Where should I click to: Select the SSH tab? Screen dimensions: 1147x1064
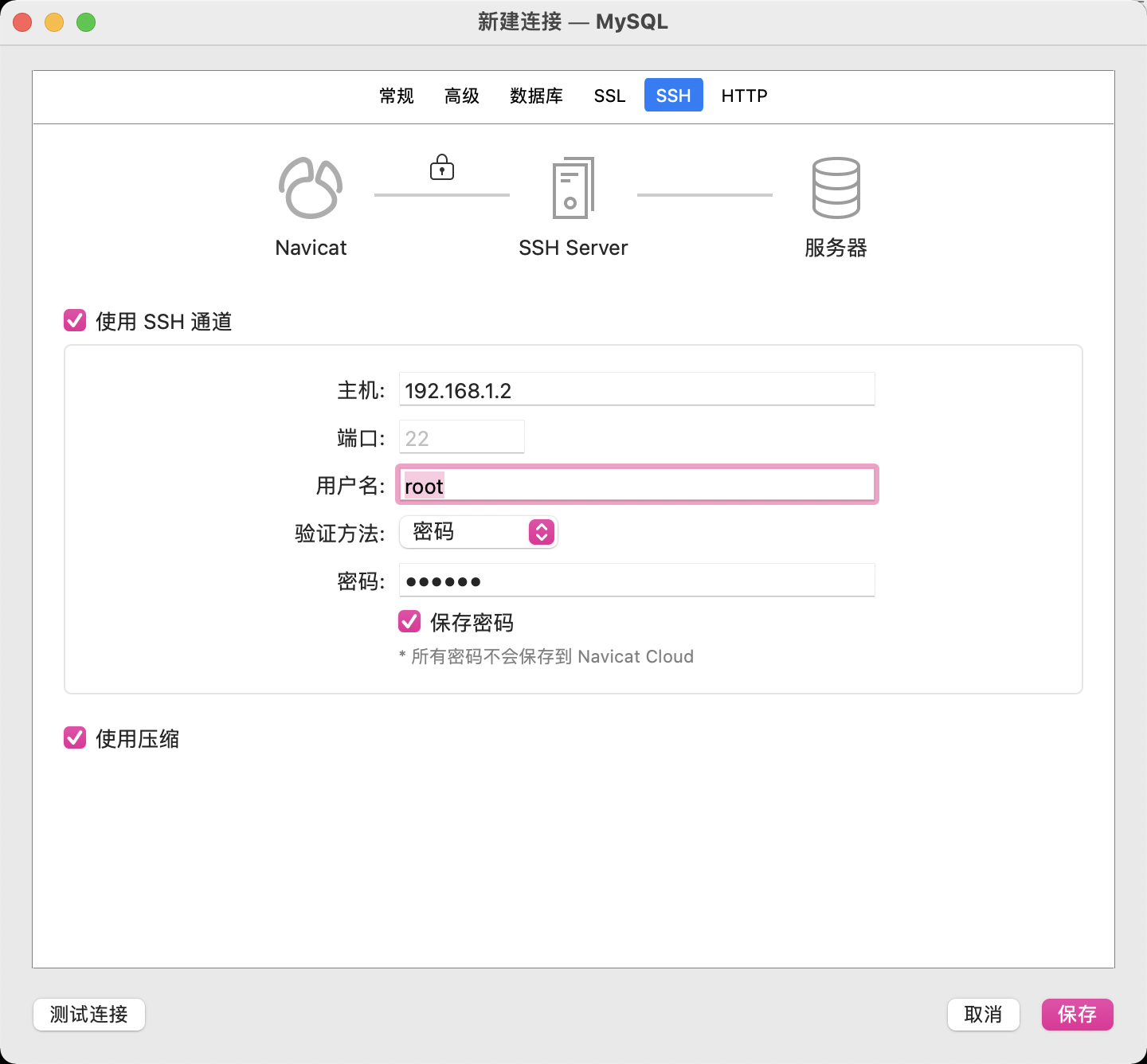674,96
